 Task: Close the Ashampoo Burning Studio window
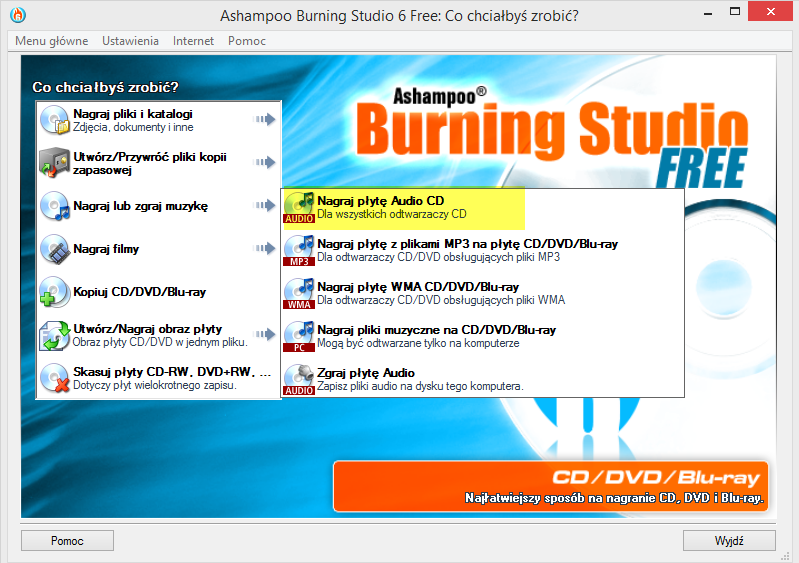pos(771,12)
